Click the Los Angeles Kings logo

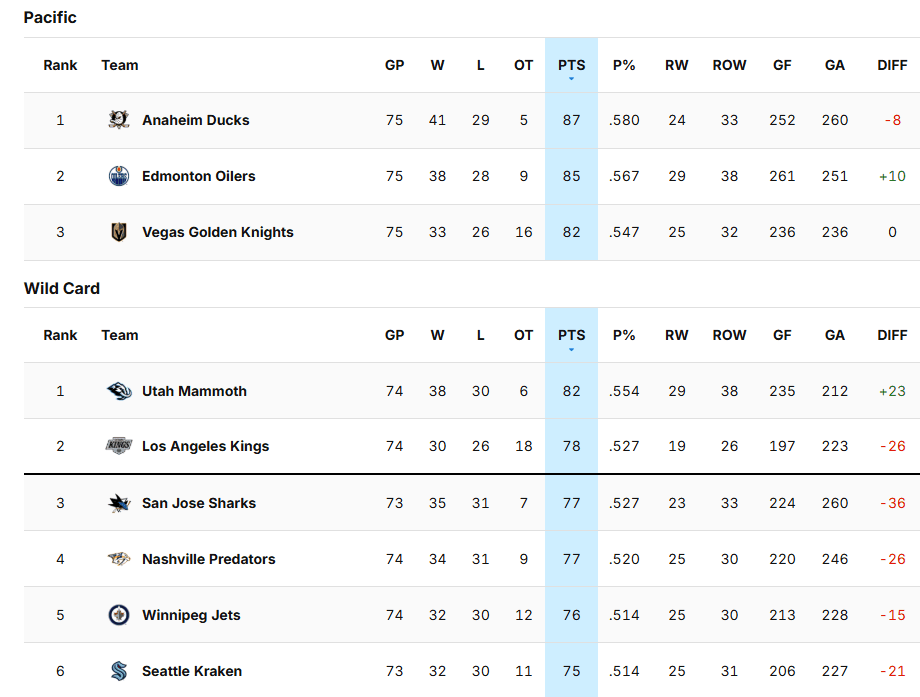(x=119, y=446)
